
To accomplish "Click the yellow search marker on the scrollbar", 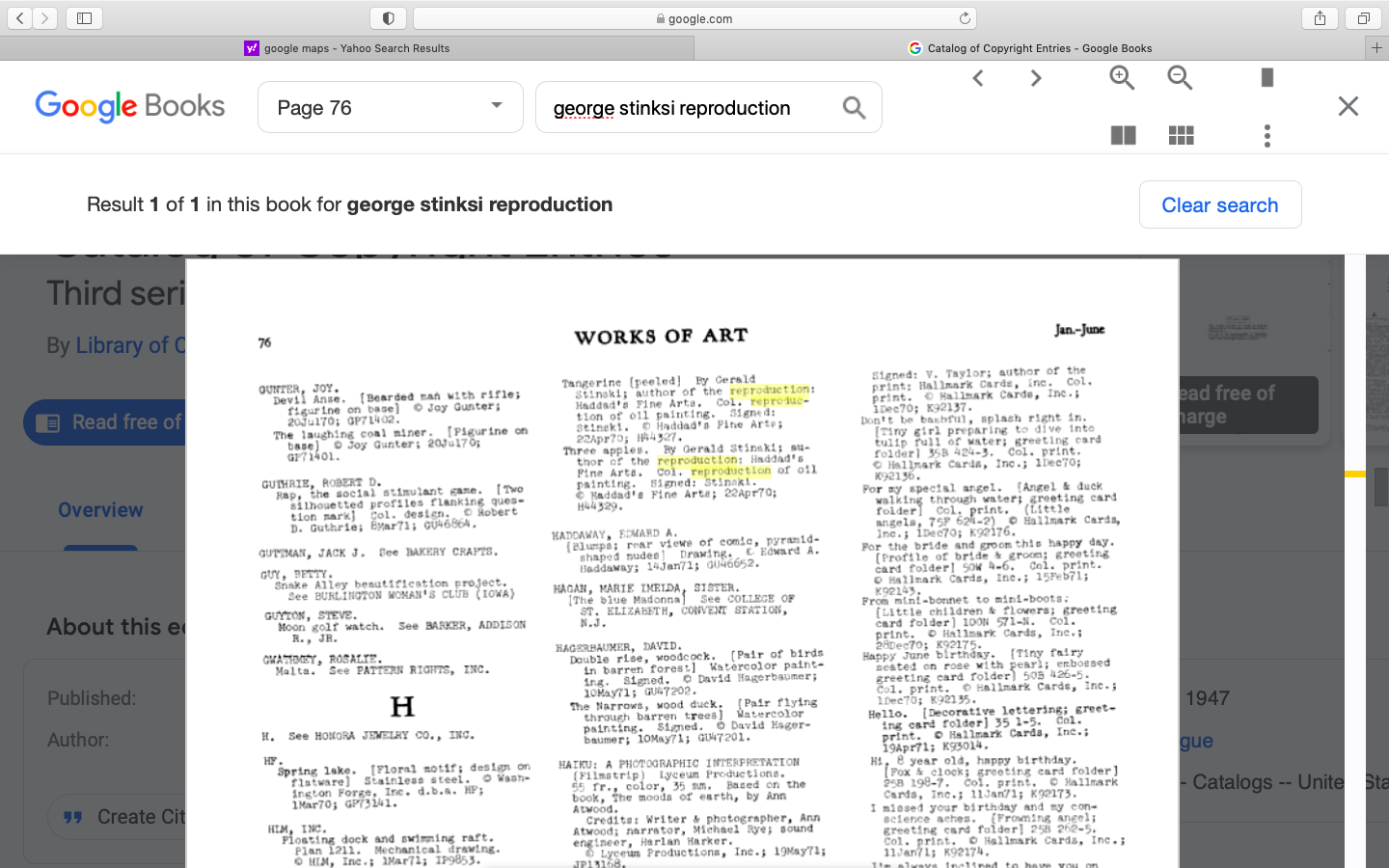I will click(1356, 473).
